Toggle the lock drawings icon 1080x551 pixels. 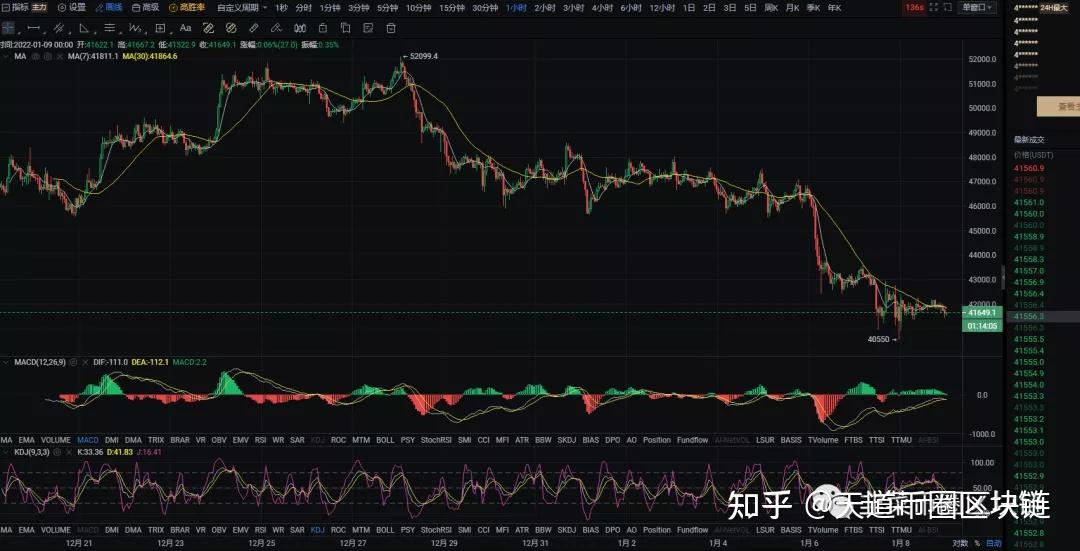point(322,28)
